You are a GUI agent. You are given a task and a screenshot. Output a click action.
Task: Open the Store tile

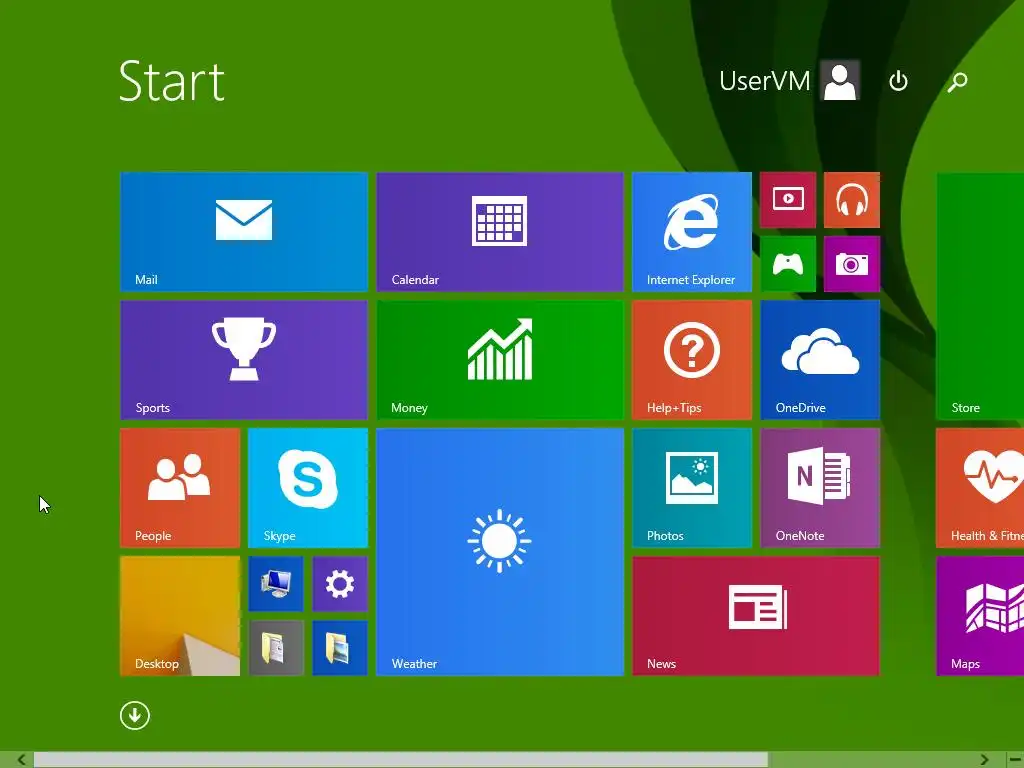point(980,295)
